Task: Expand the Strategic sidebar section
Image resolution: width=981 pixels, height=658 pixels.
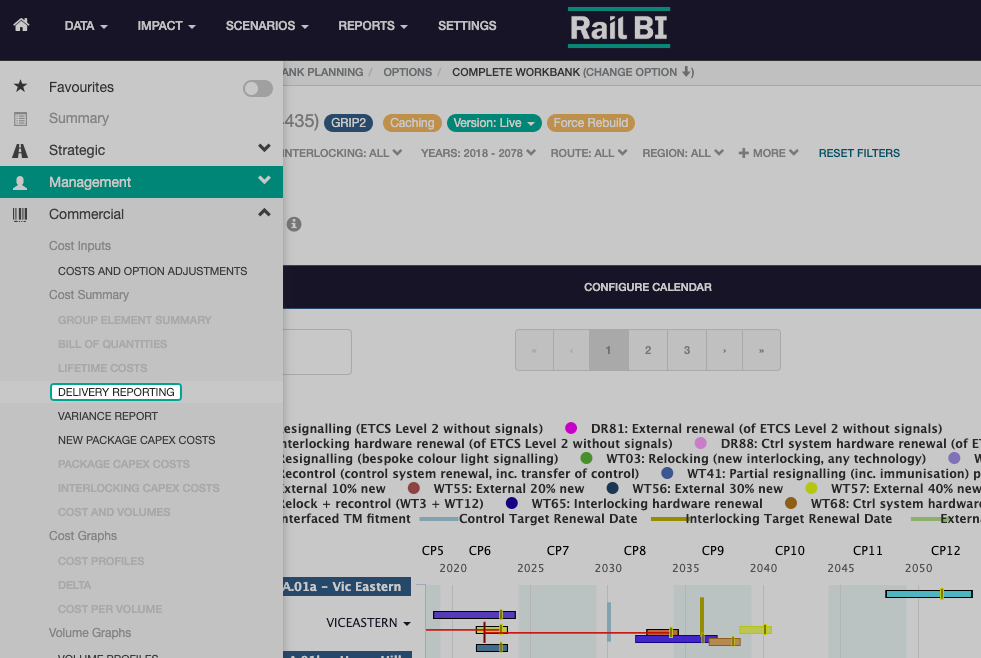Action: (x=264, y=149)
